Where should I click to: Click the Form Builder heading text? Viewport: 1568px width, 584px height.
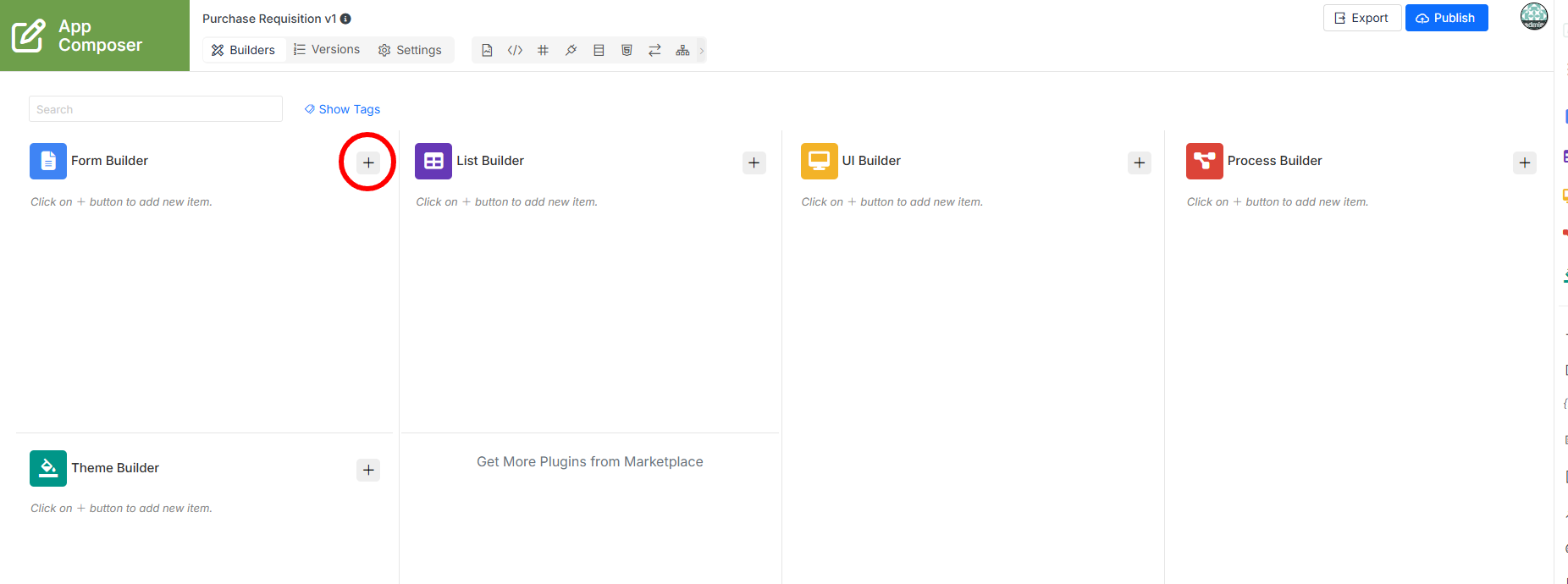[109, 161]
